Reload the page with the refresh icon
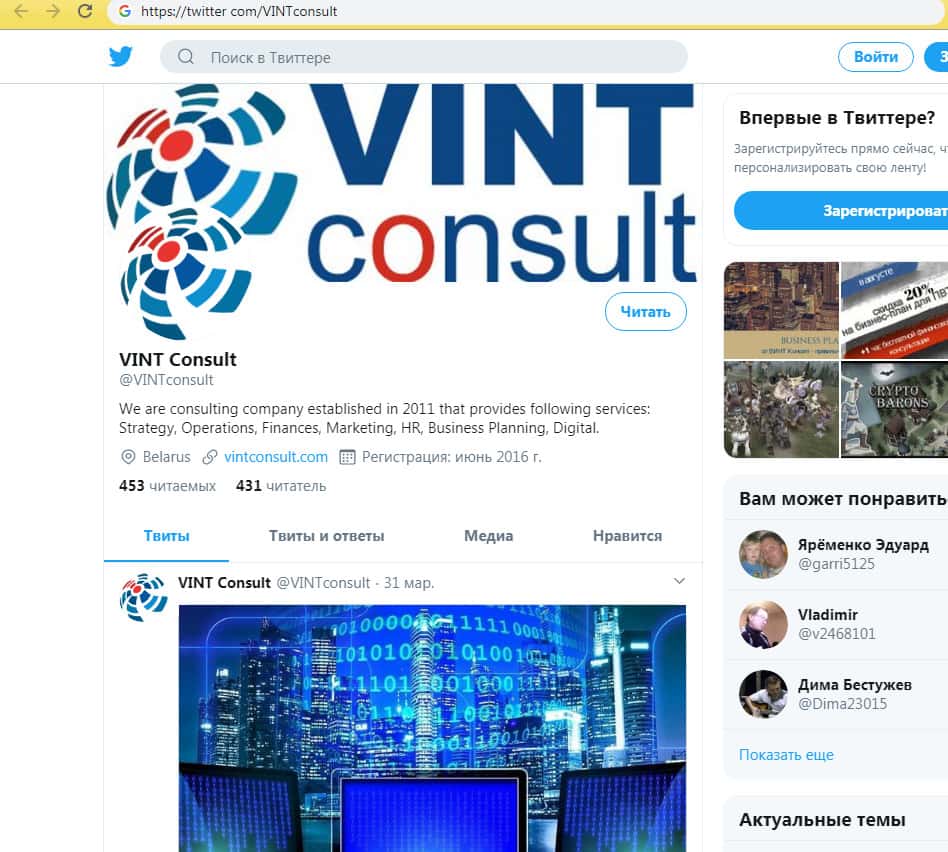The width and height of the screenshot is (948, 852). [85, 11]
